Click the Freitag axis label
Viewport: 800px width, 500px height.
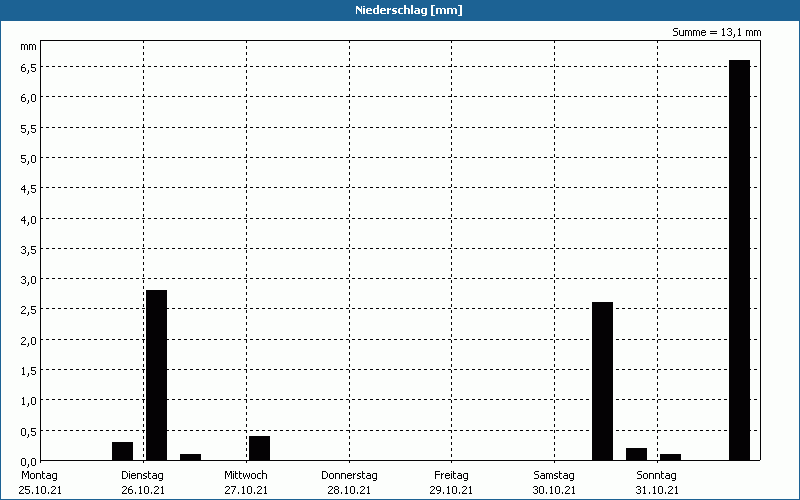pyautogui.click(x=451, y=475)
